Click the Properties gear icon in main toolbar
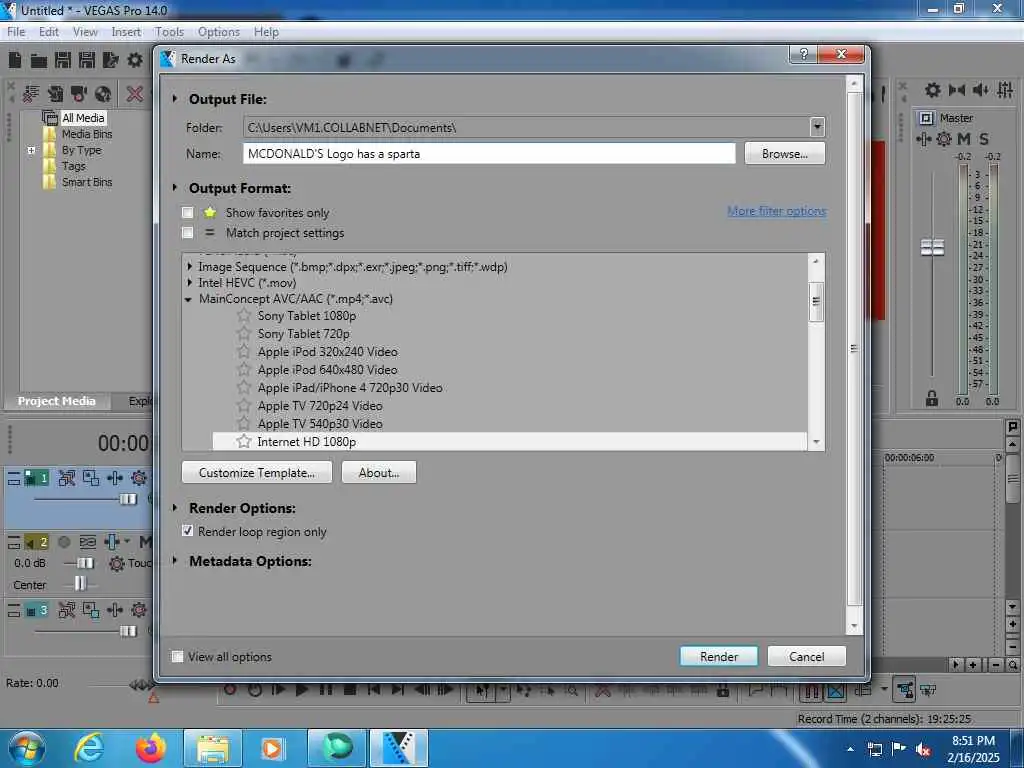 point(135,60)
